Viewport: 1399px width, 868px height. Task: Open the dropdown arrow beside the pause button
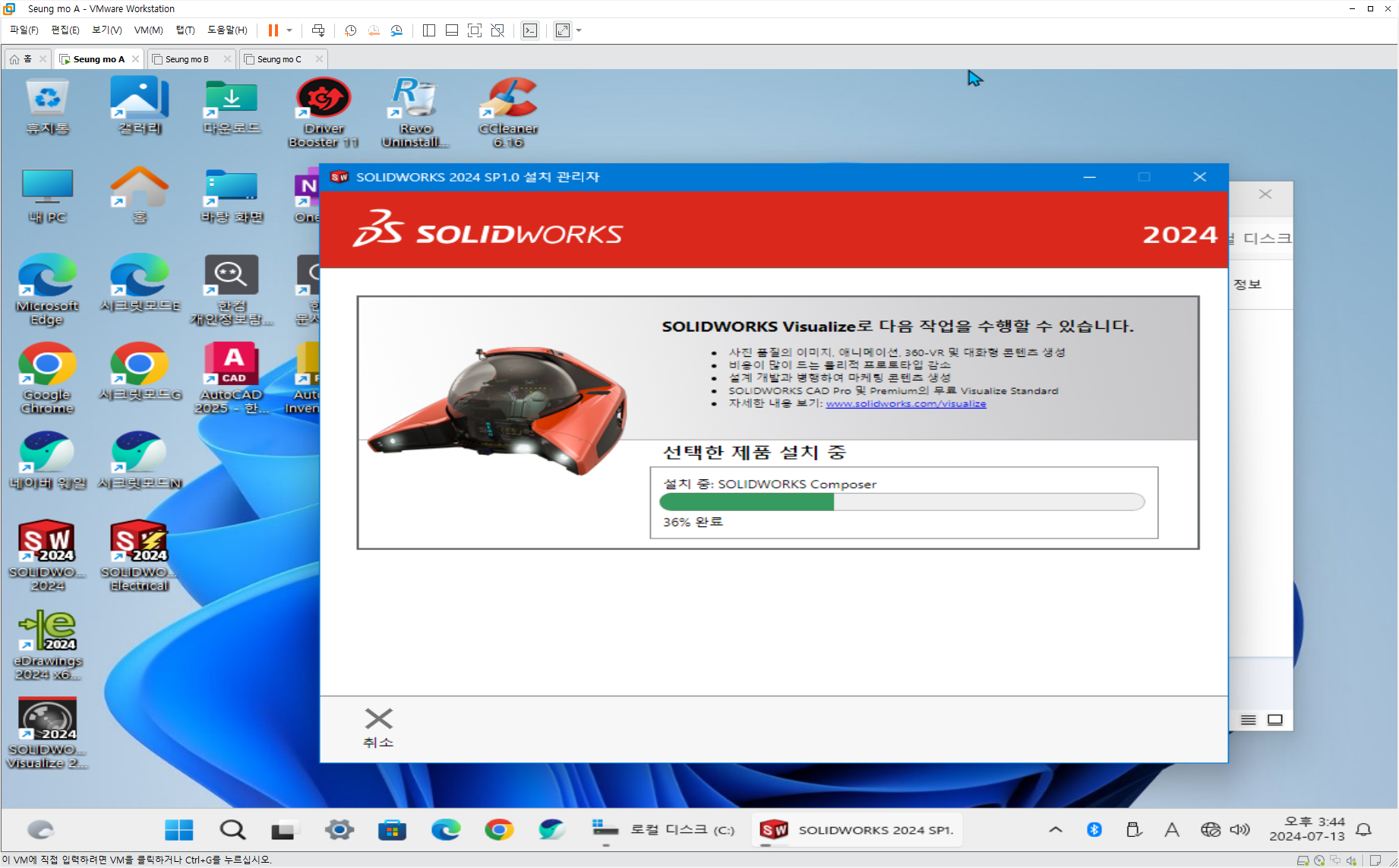289,30
